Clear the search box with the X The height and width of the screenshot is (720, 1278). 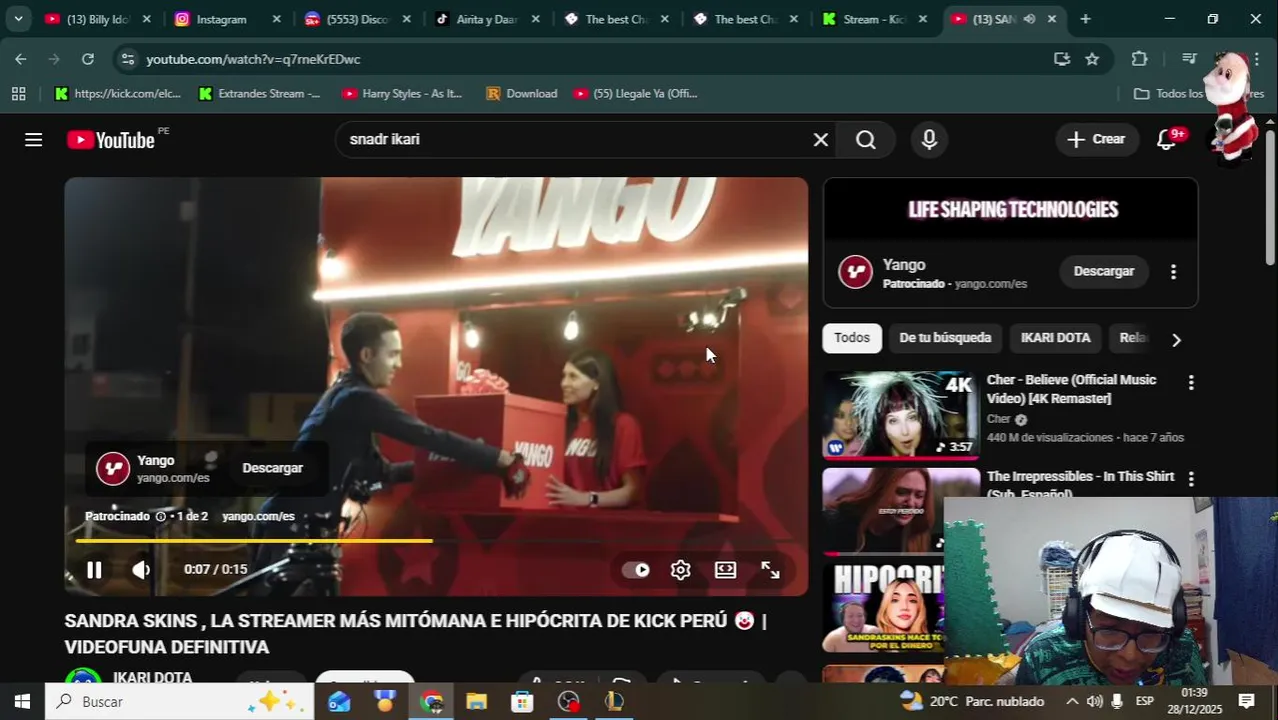click(821, 140)
